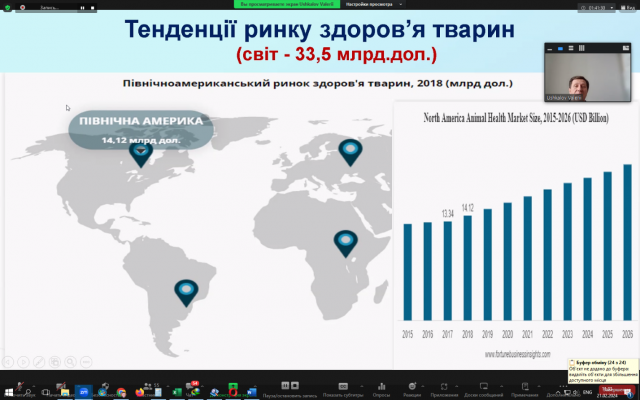Viewport: 640px width, 400px height.
Task: Click the South America map pin
Action: point(186,291)
